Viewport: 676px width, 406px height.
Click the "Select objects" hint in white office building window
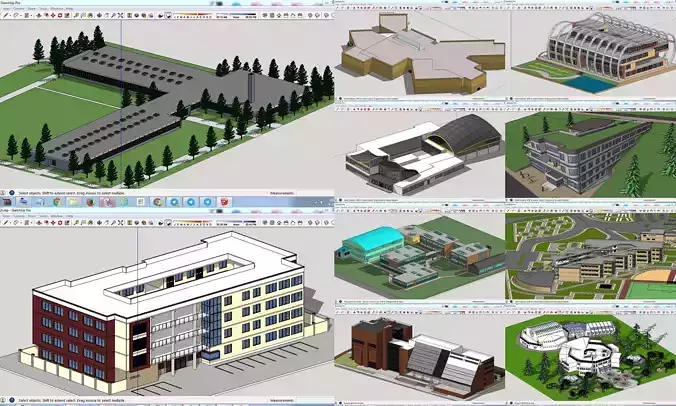tap(71, 400)
